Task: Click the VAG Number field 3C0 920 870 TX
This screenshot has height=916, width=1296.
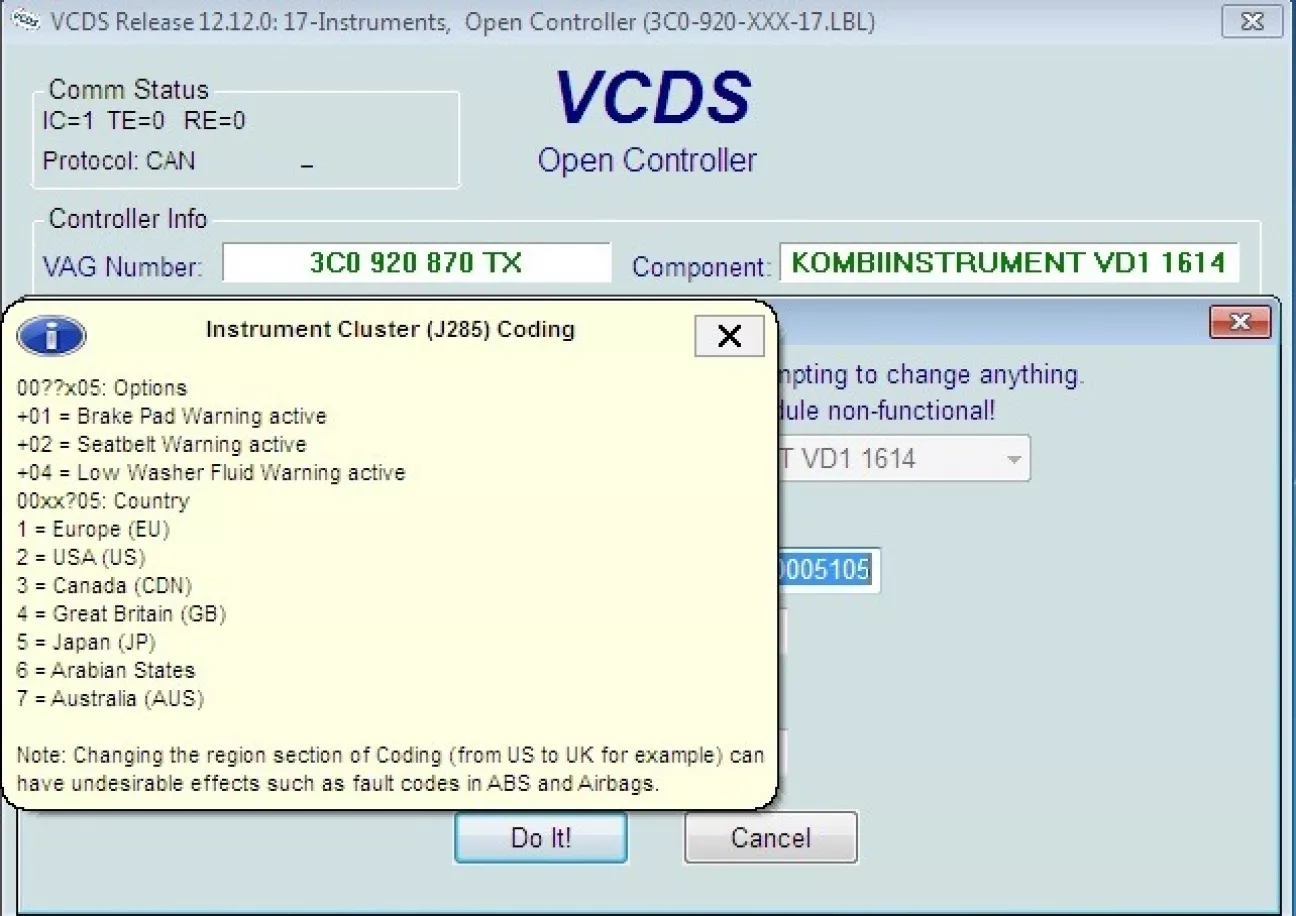Action: [415, 263]
